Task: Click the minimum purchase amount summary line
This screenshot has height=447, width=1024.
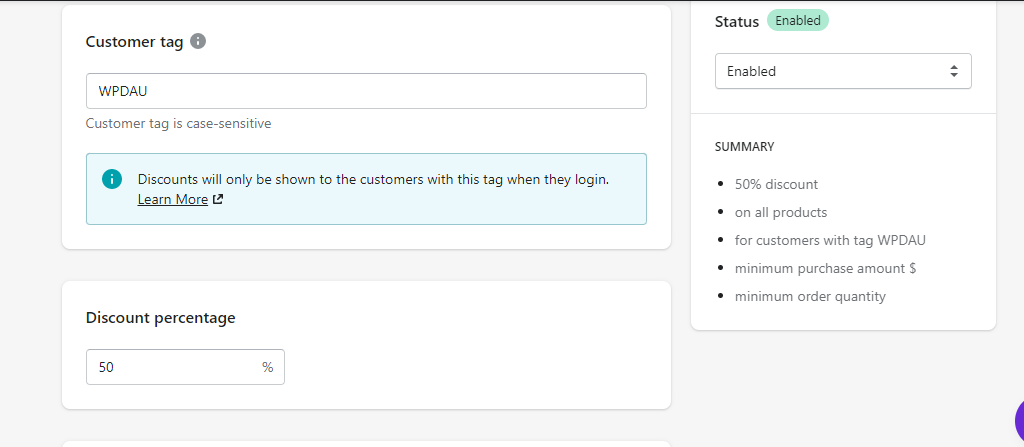Action: 825,268
